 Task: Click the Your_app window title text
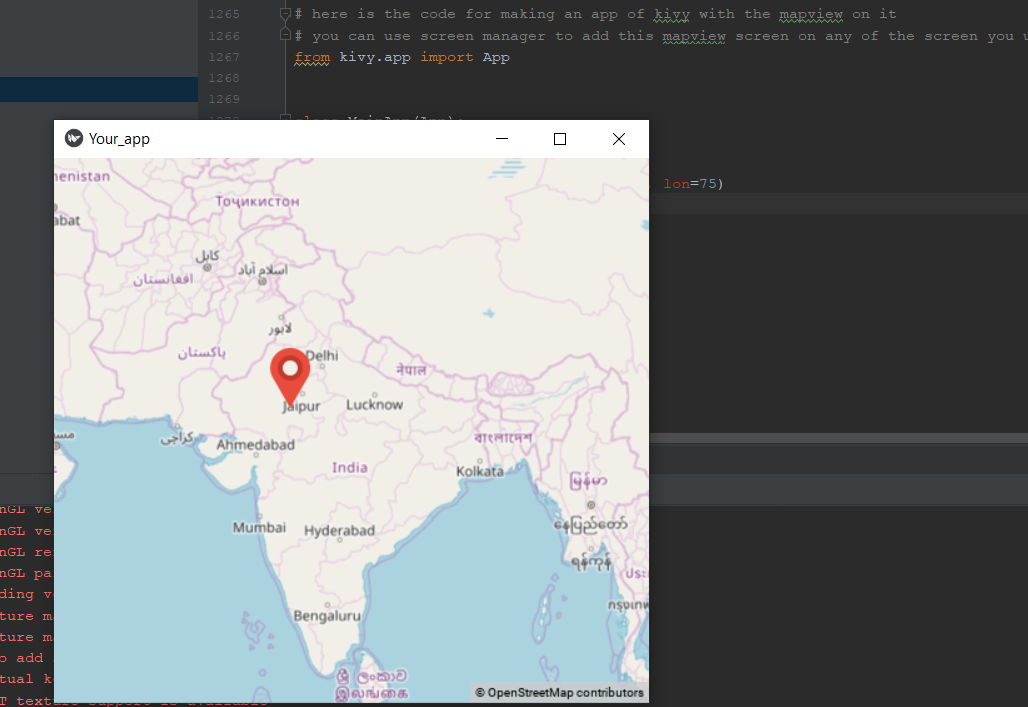click(119, 139)
